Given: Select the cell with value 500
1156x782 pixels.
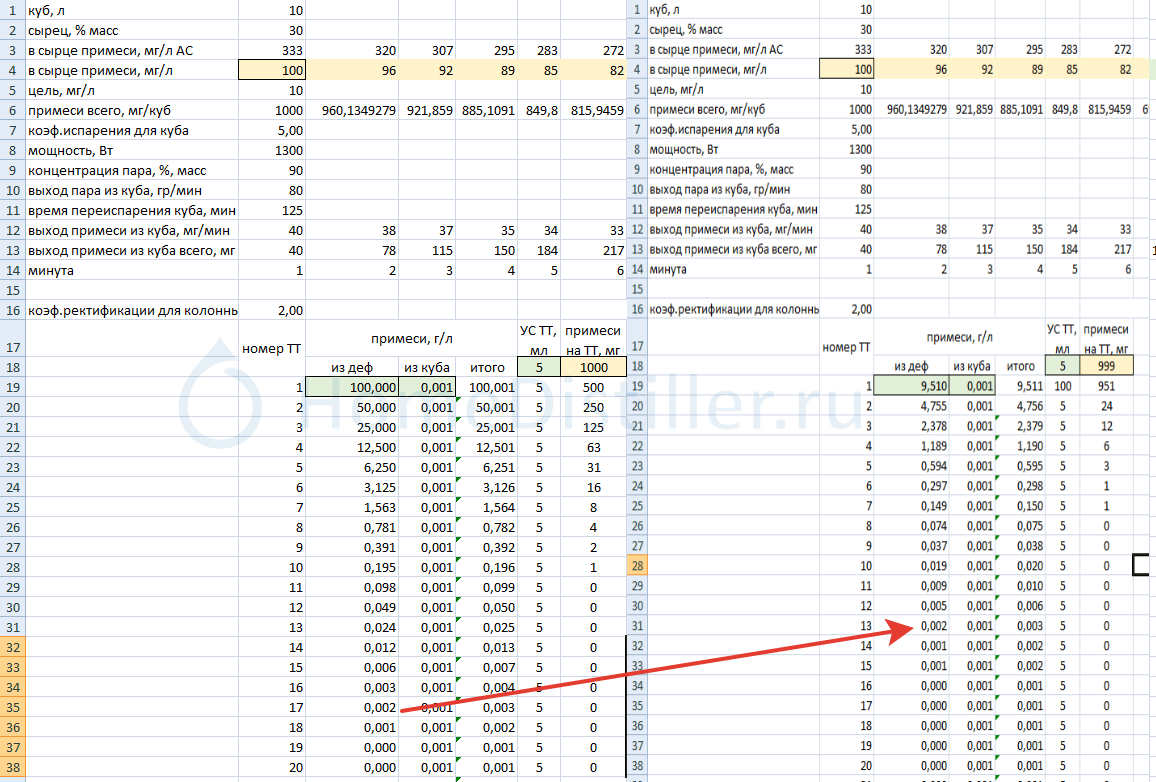Looking at the screenshot, I should (593, 387).
